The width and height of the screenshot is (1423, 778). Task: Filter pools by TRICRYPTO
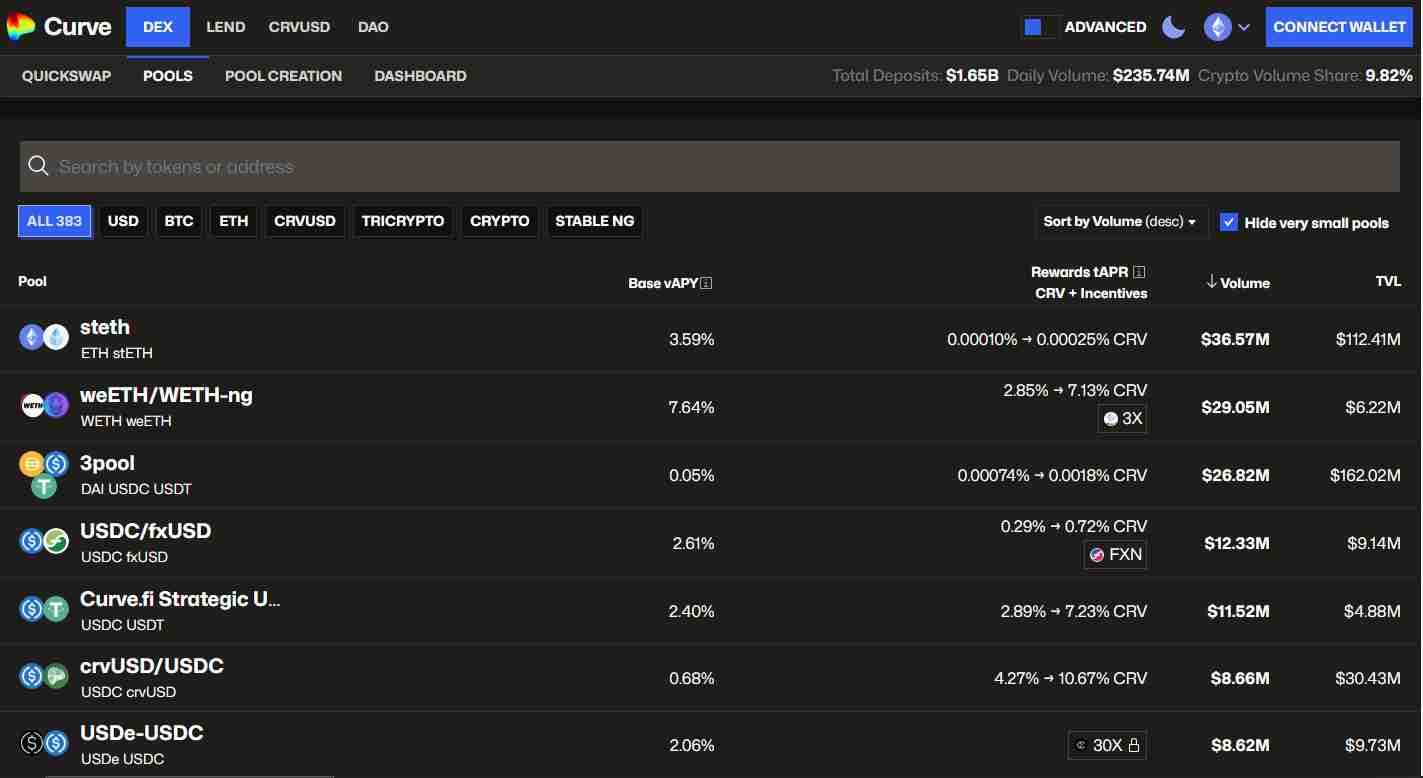[x=403, y=221]
